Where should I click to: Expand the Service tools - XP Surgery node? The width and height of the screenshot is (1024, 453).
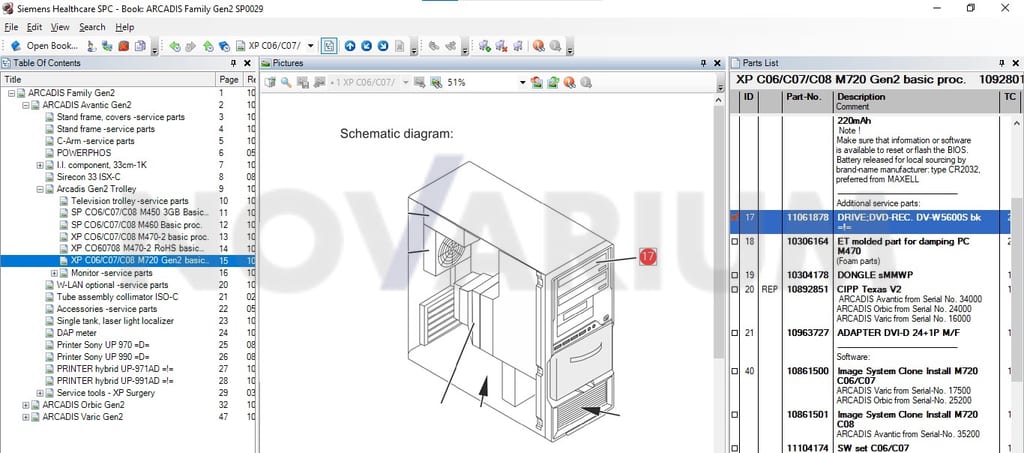(40, 393)
